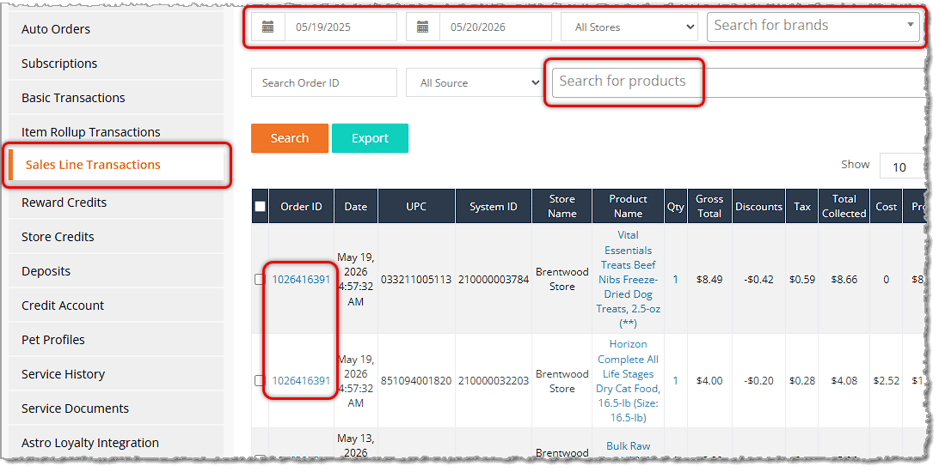This screenshot has height=472, width=939.
Task: Sort by the Date column header
Action: coord(356,207)
